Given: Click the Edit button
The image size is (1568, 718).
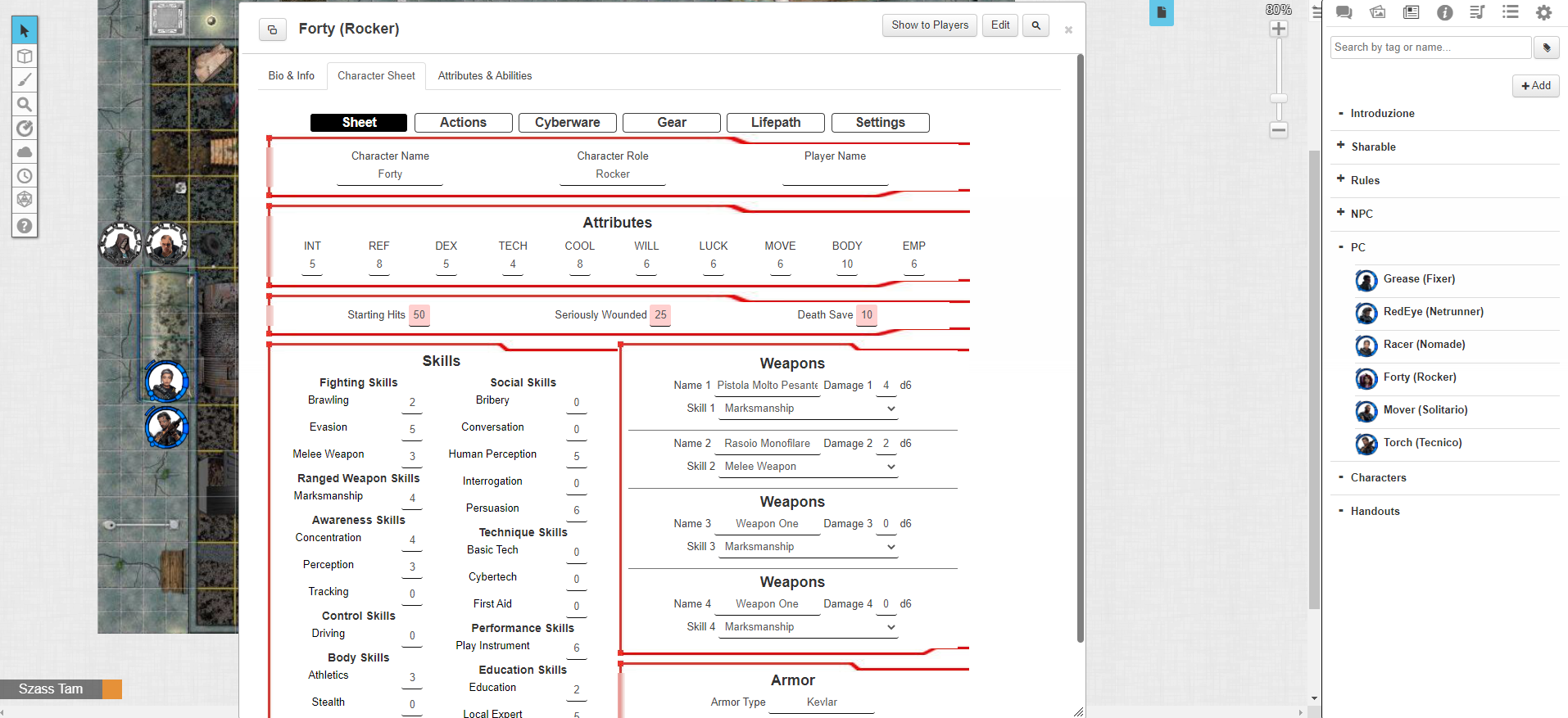Looking at the screenshot, I should (1000, 25).
